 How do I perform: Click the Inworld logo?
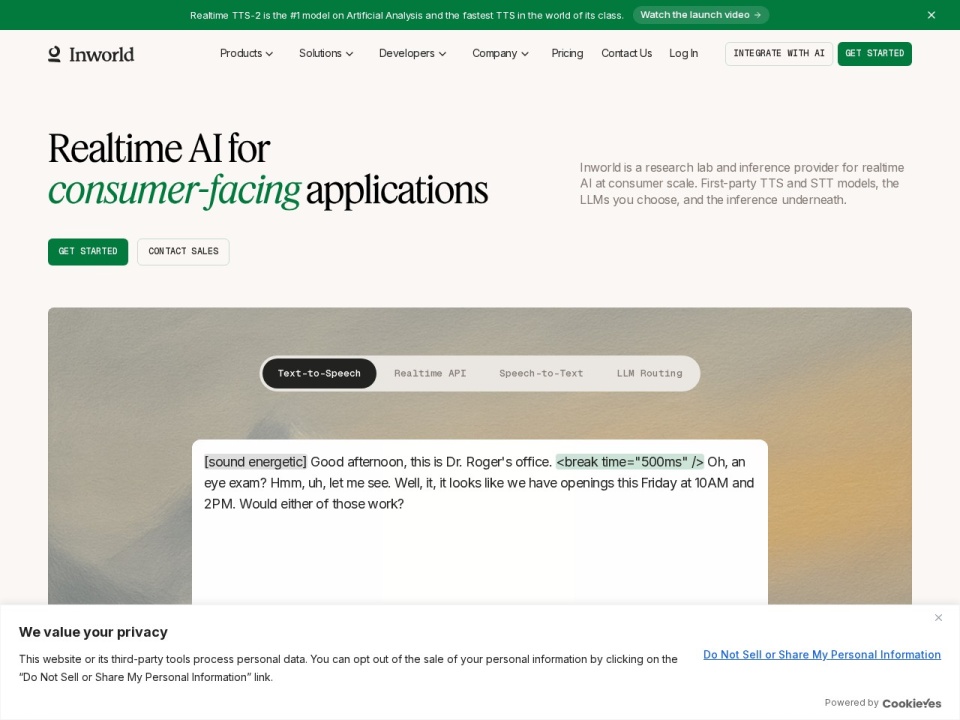click(x=91, y=54)
